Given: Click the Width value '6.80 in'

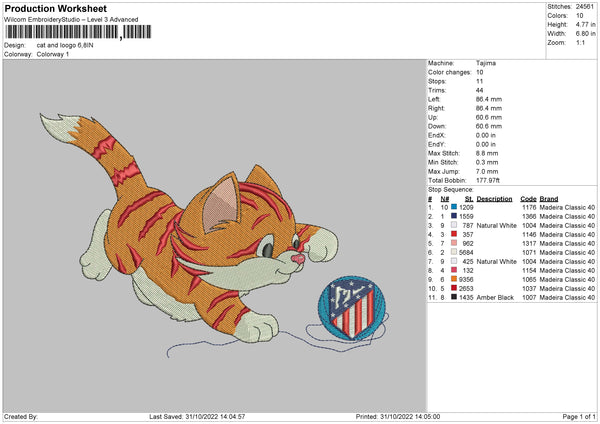Looking at the screenshot, I should coord(585,34).
